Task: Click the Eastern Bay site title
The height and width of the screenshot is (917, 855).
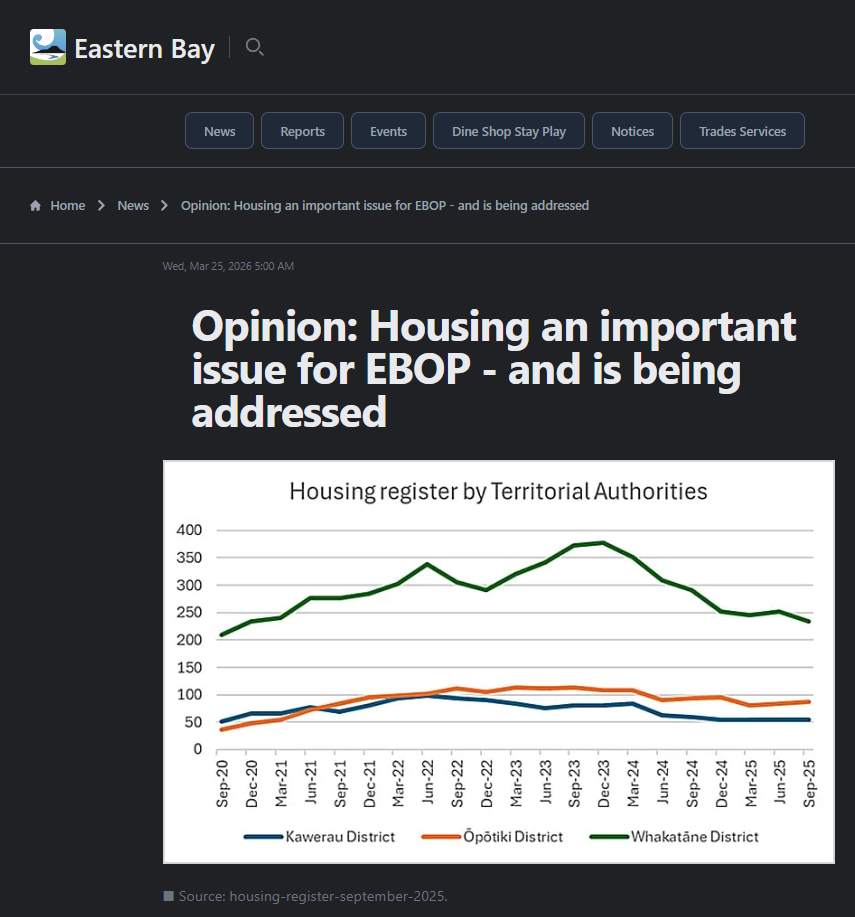Action: (x=144, y=49)
